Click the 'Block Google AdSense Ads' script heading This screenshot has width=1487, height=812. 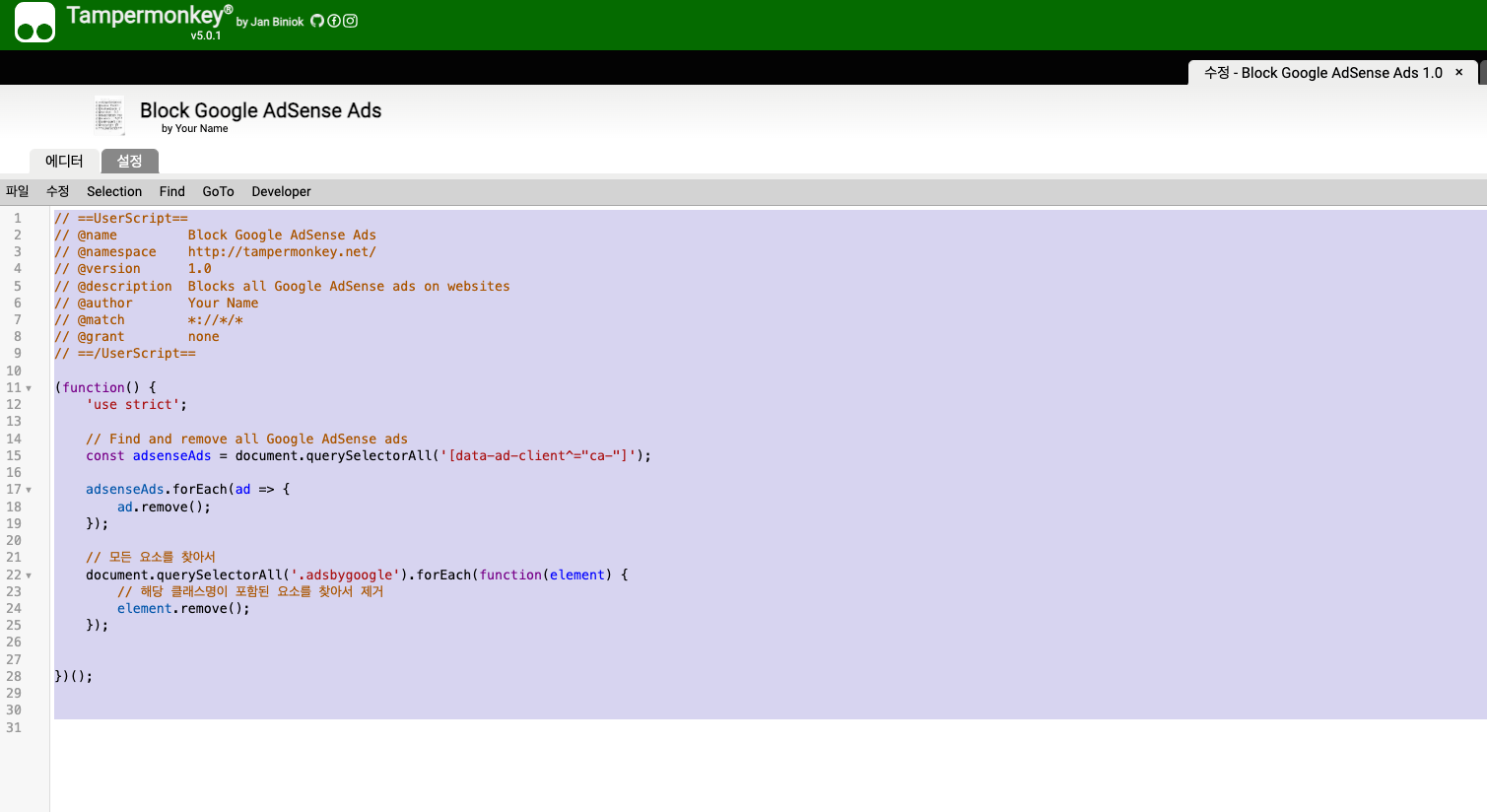pyautogui.click(x=260, y=110)
